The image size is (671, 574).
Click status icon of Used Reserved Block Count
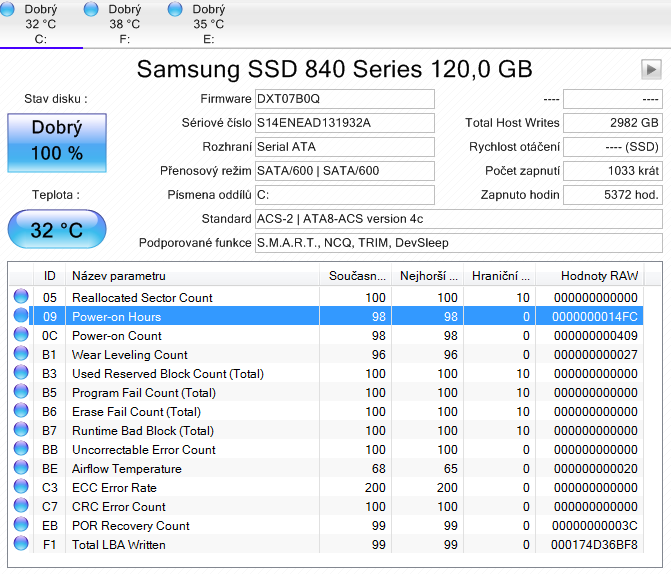pos(21,372)
